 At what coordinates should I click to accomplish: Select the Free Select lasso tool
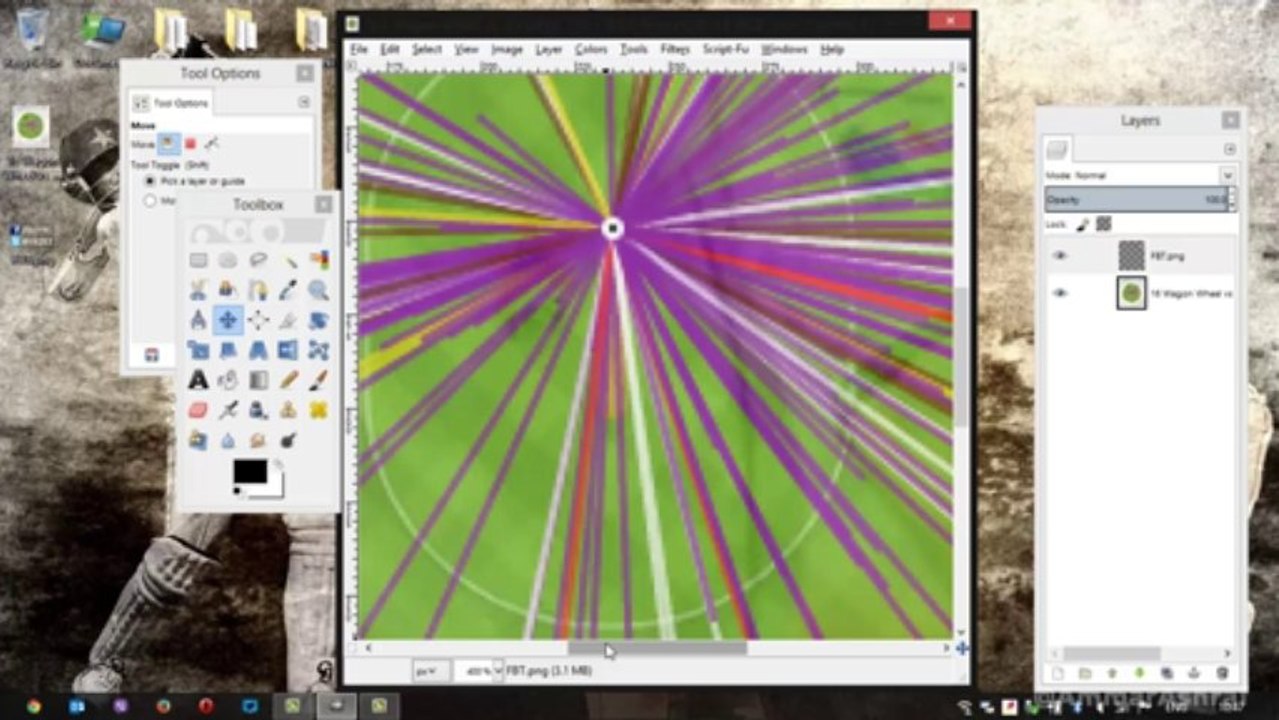pyautogui.click(x=258, y=260)
